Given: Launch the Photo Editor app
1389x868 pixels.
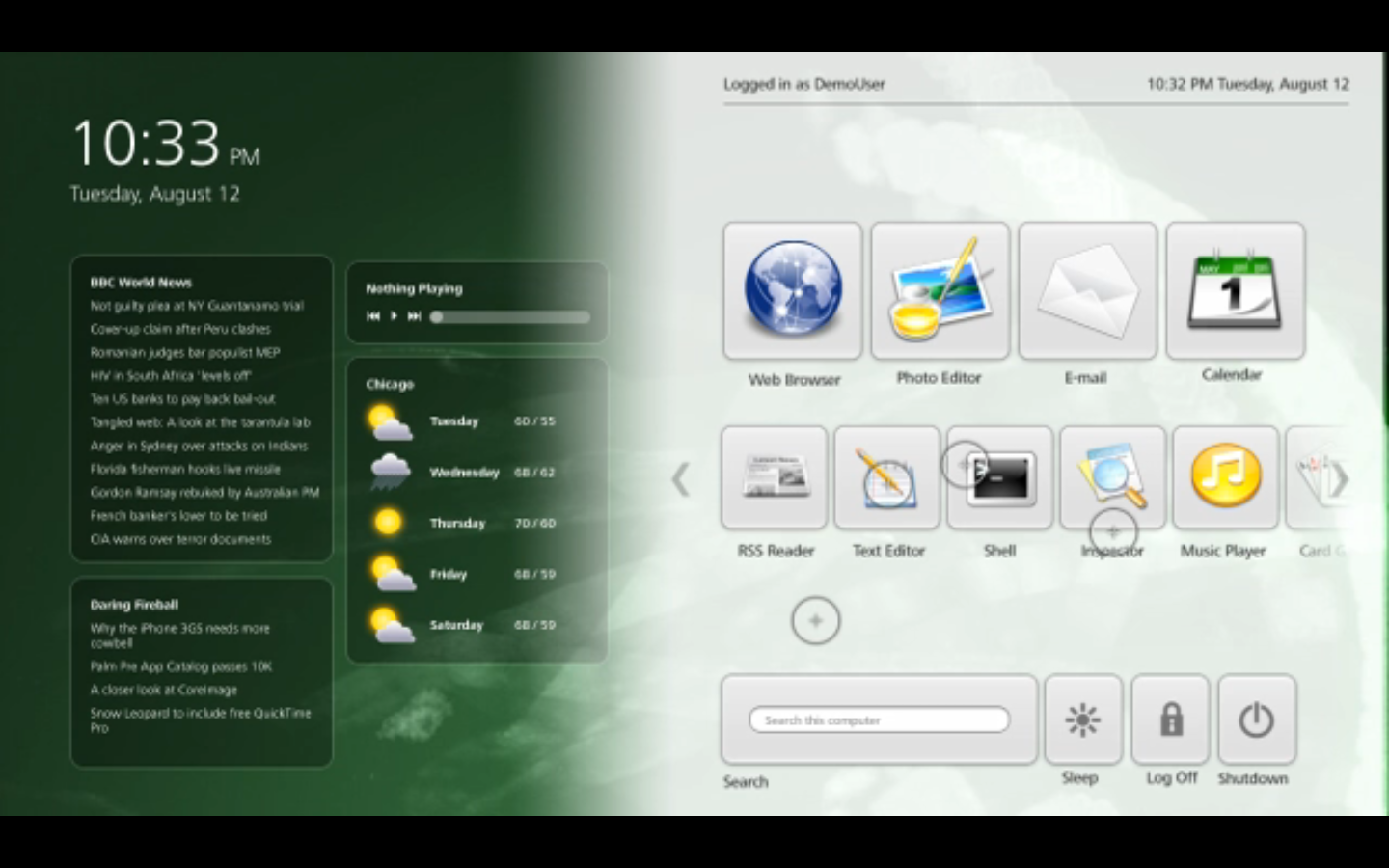Looking at the screenshot, I should (x=940, y=291).
